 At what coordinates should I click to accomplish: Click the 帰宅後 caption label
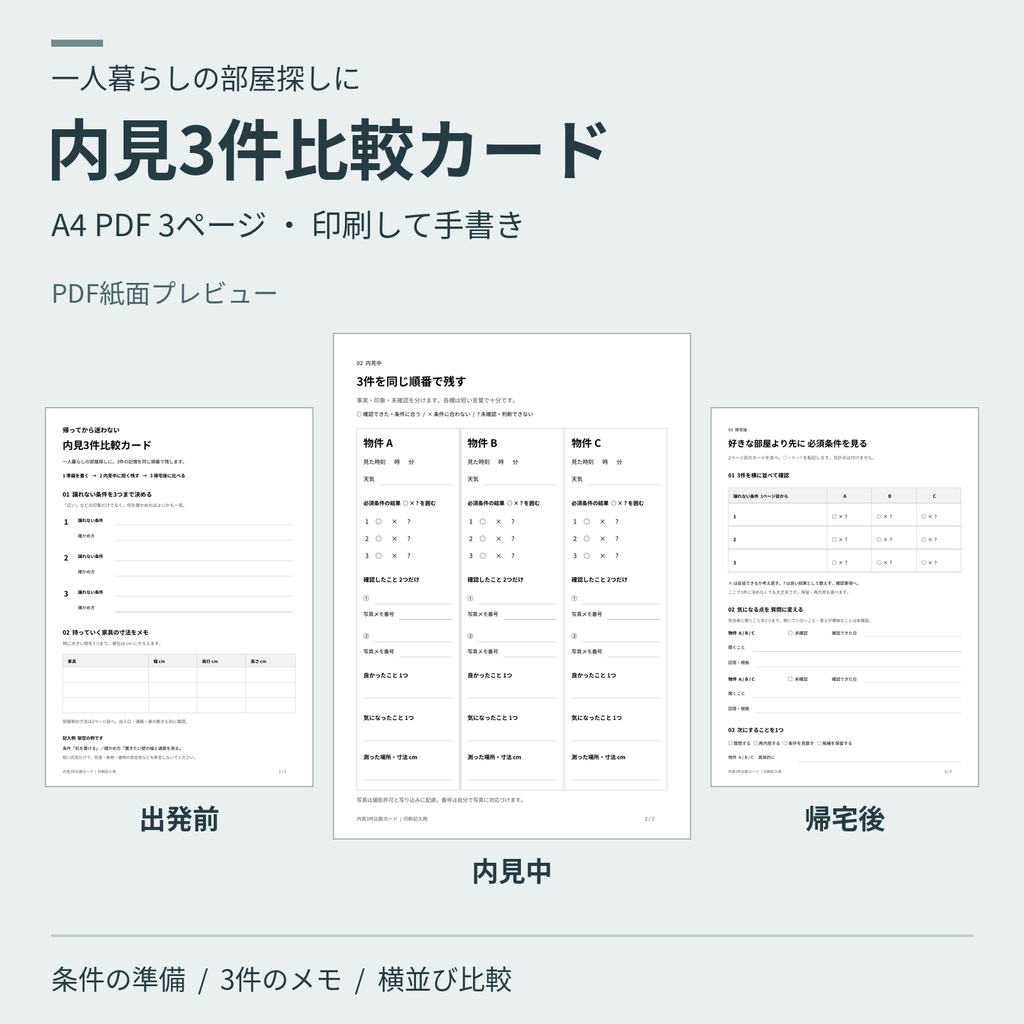[x=844, y=819]
